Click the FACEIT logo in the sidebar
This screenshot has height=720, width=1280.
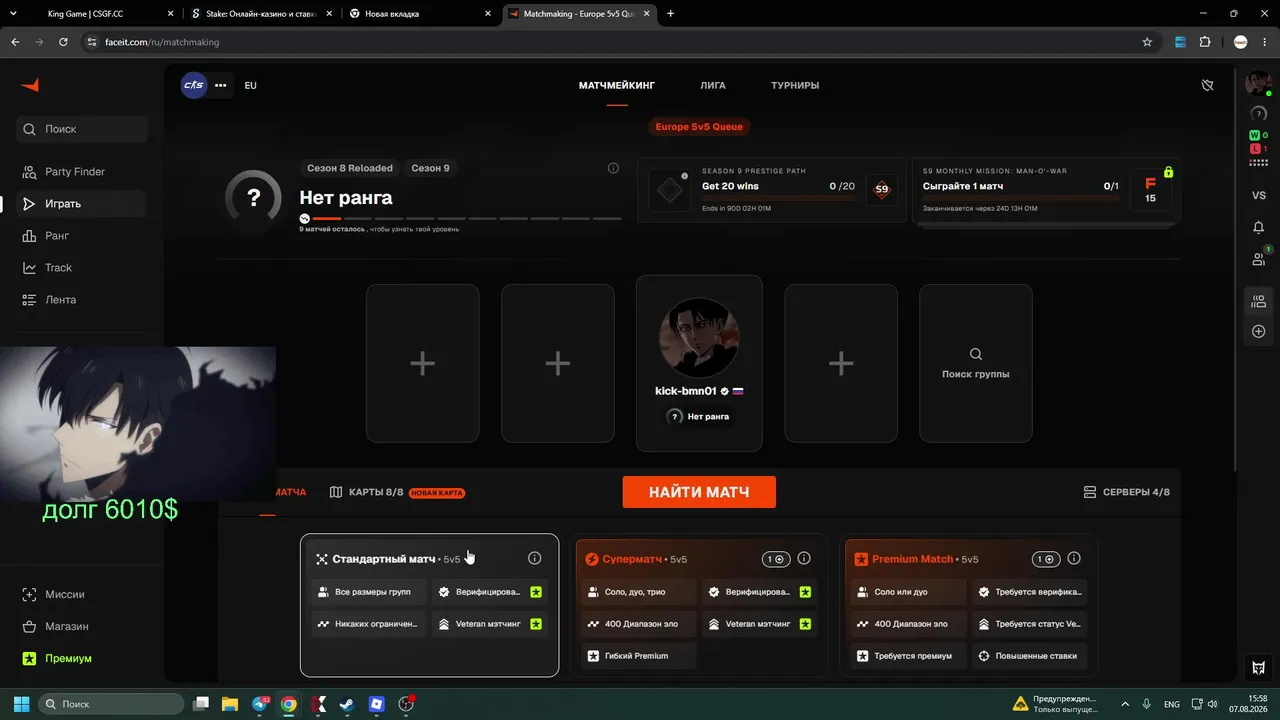[x=30, y=85]
